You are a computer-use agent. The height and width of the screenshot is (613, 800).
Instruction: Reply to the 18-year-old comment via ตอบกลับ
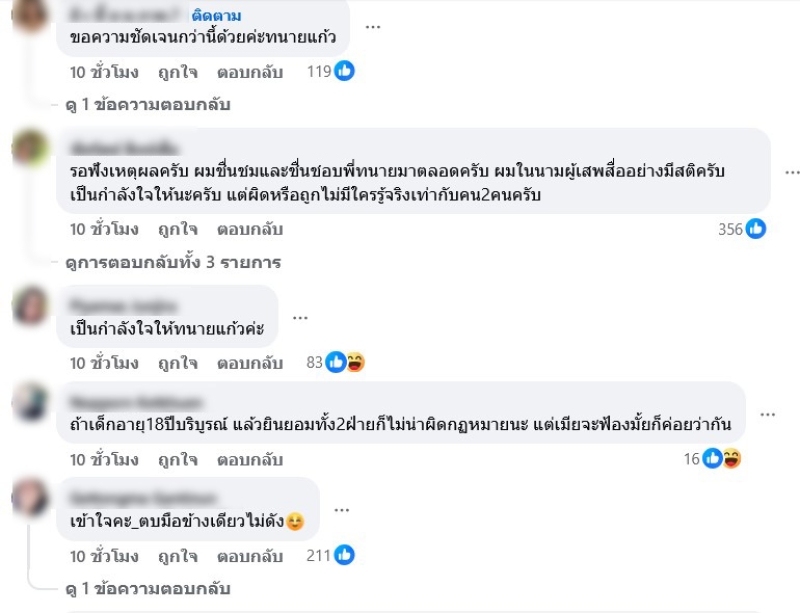tap(250, 460)
